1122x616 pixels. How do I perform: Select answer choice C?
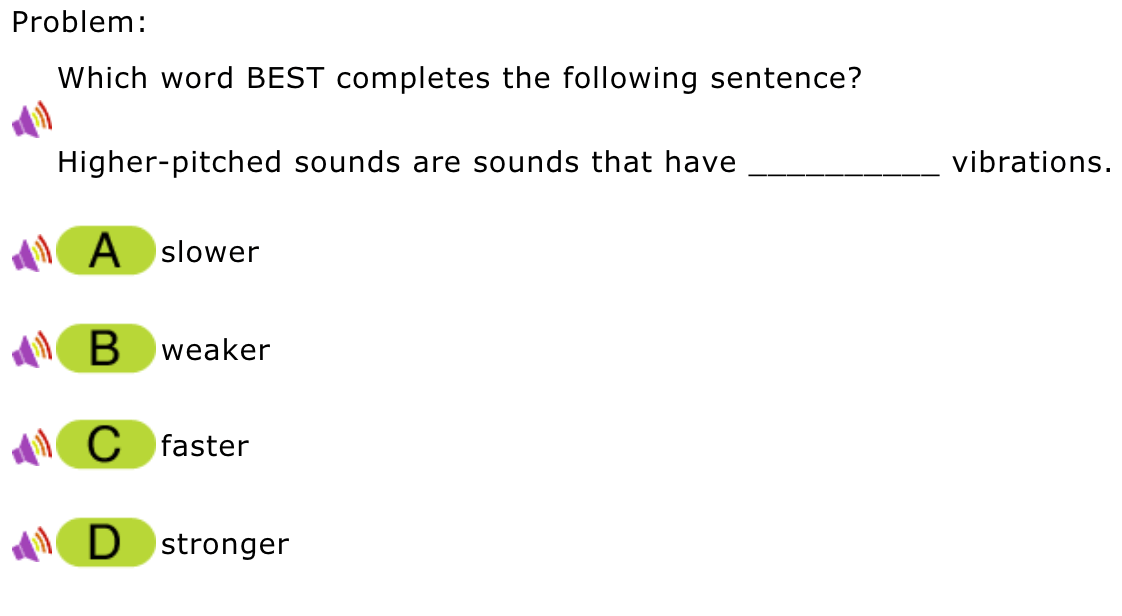tap(105, 444)
